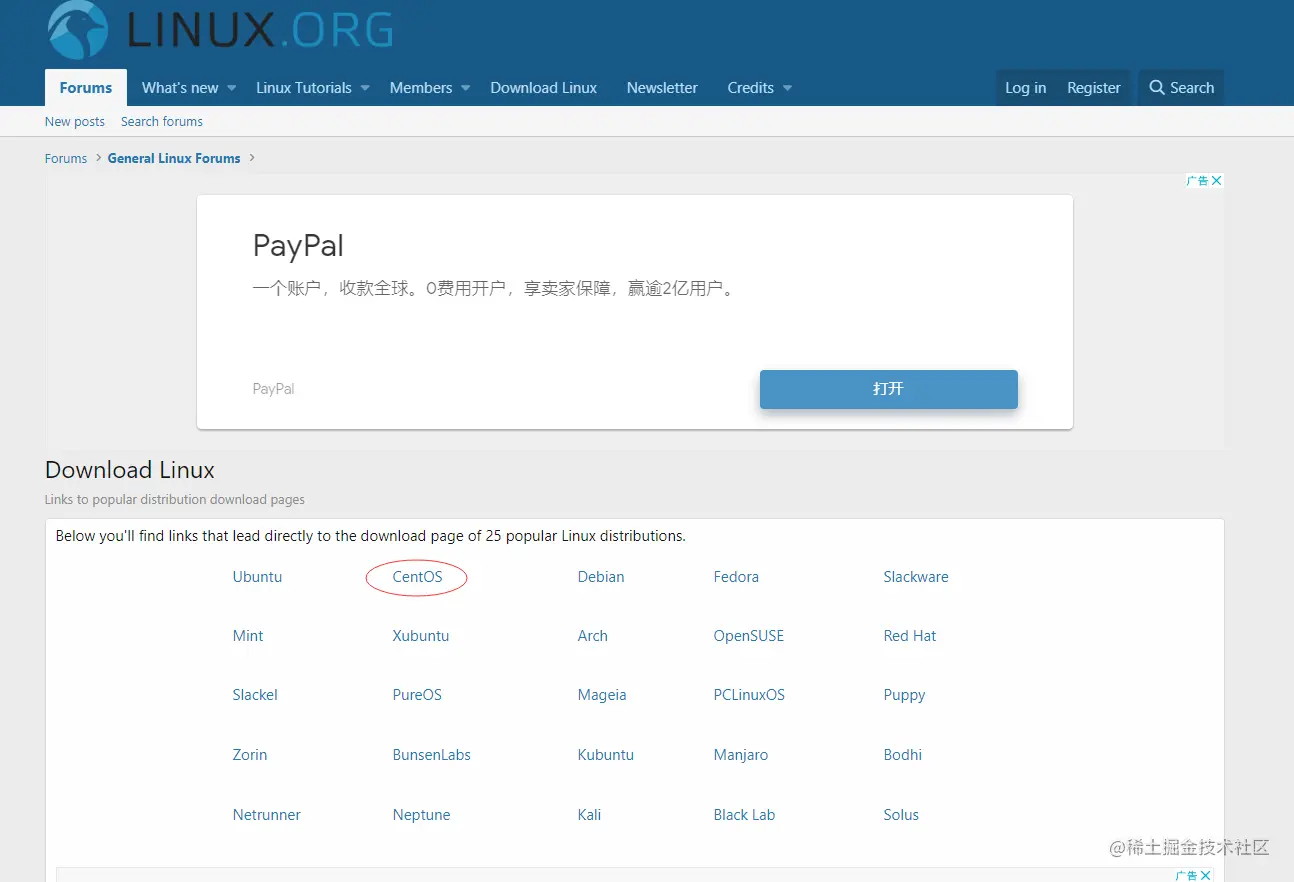Click the search magnifier icon
This screenshot has width=1294, height=882.
[x=1157, y=88]
